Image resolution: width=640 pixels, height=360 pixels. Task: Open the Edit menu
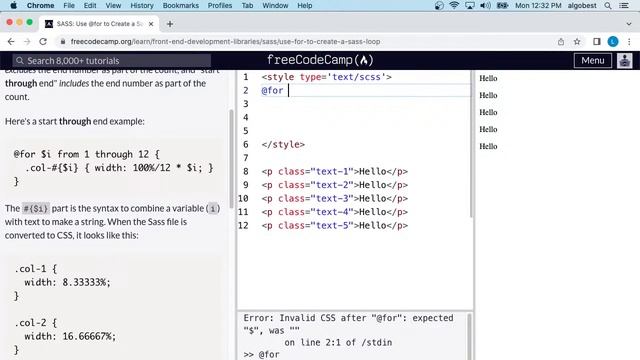[x=90, y=5]
